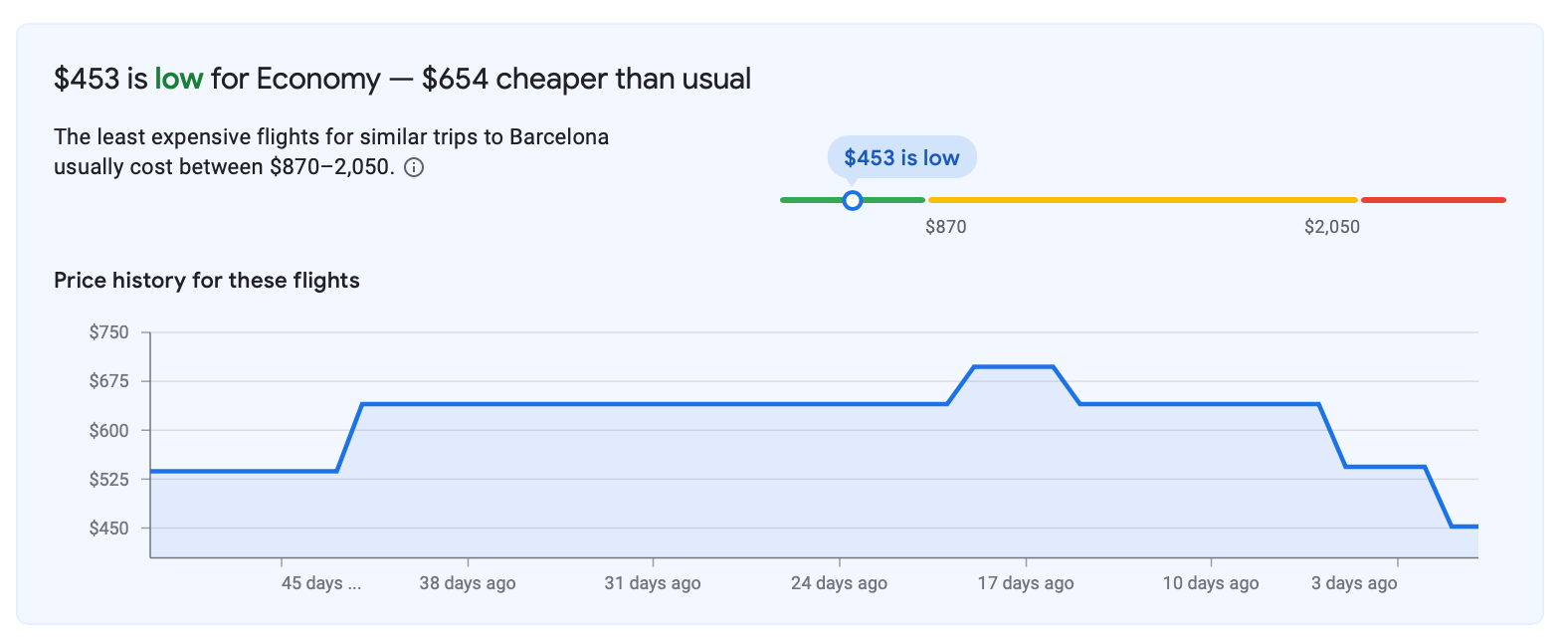
Task: Click the "31 days ago" x-axis label
Action: (653, 583)
